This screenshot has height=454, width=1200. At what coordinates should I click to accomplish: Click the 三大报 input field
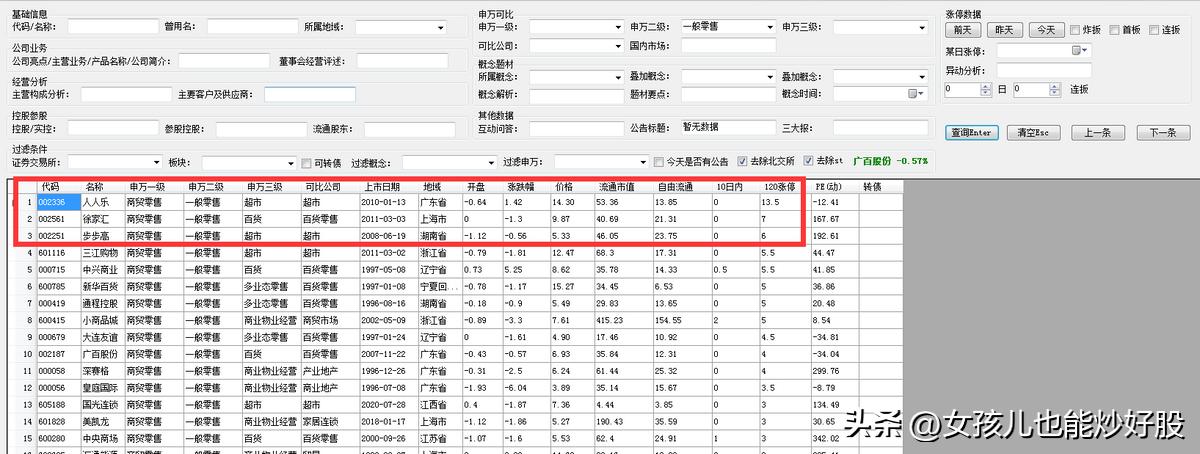(881, 128)
